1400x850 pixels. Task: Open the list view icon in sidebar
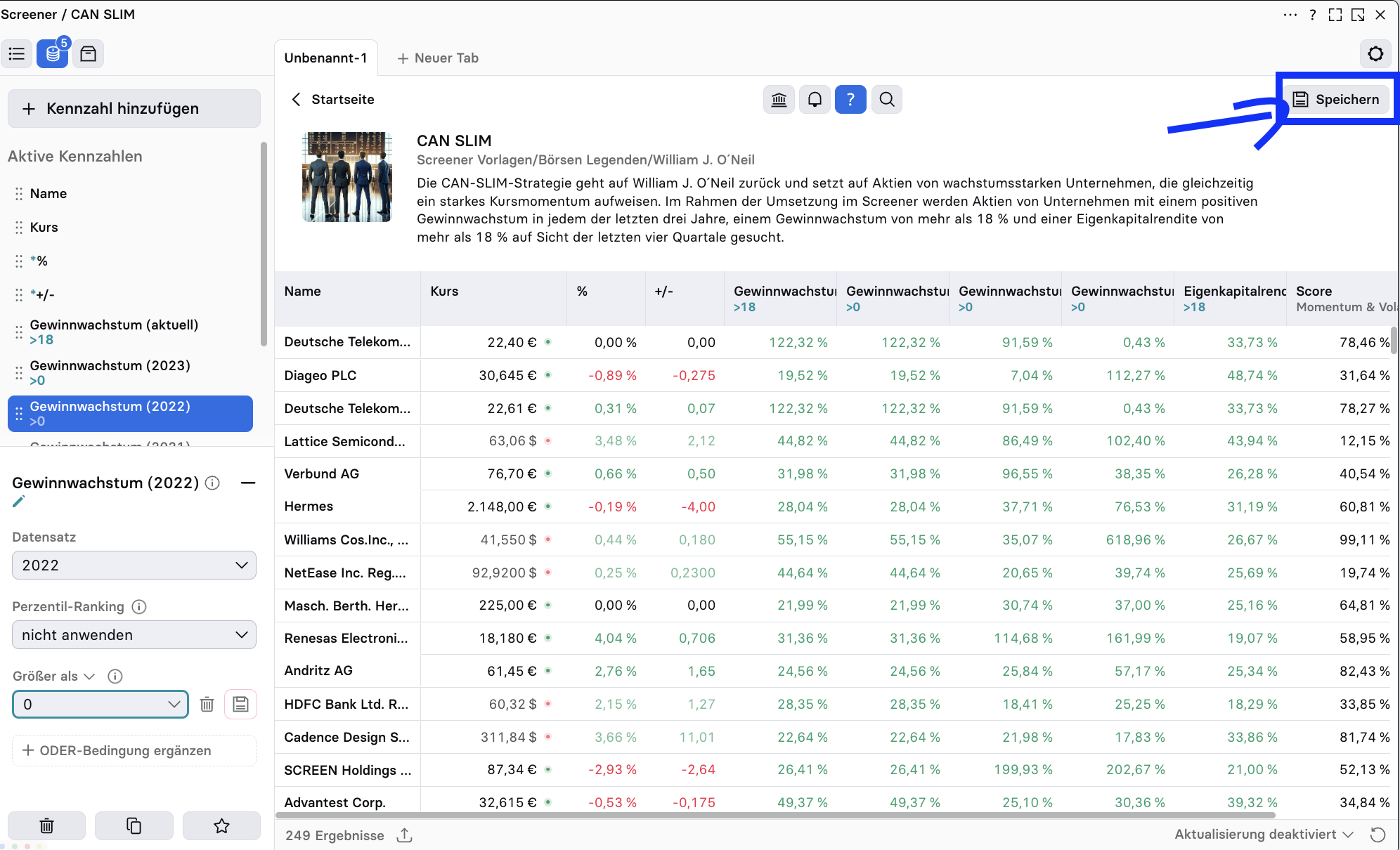point(17,54)
